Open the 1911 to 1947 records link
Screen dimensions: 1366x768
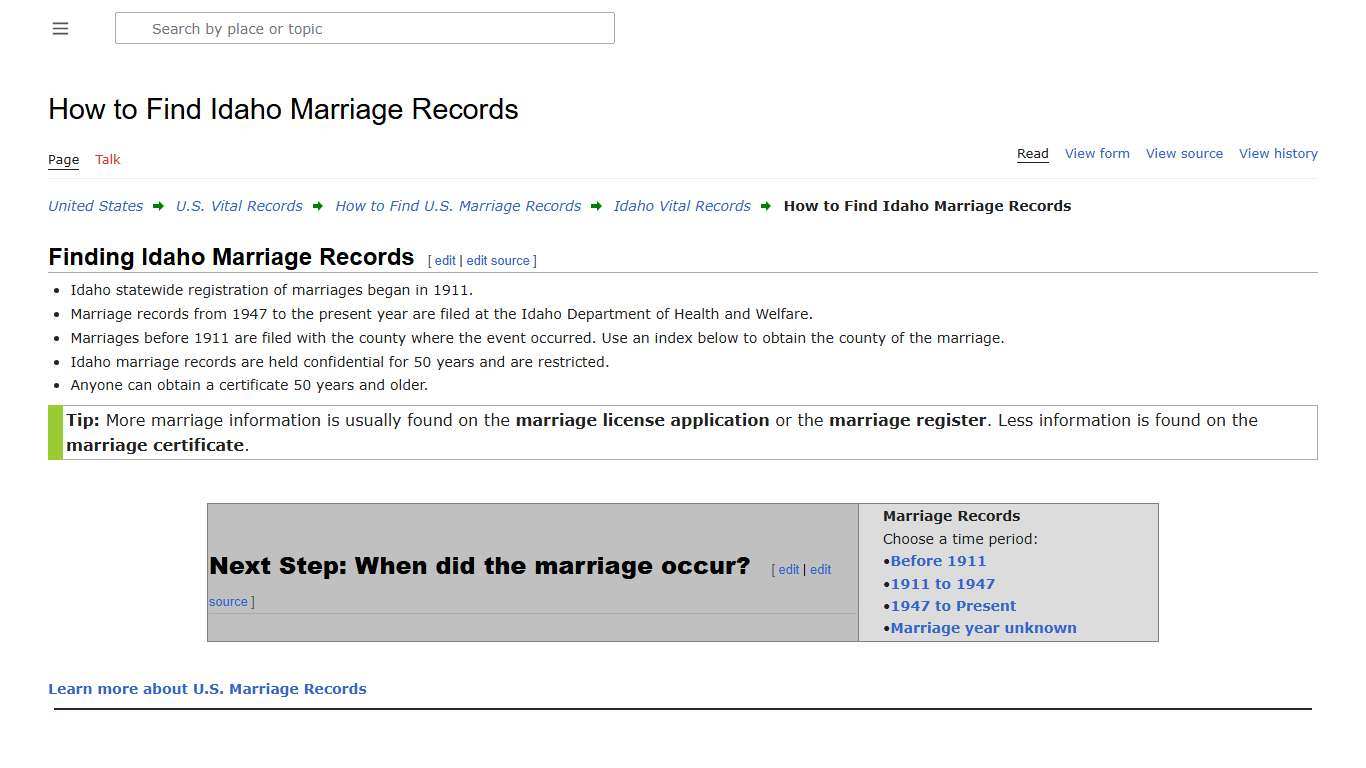(x=942, y=583)
